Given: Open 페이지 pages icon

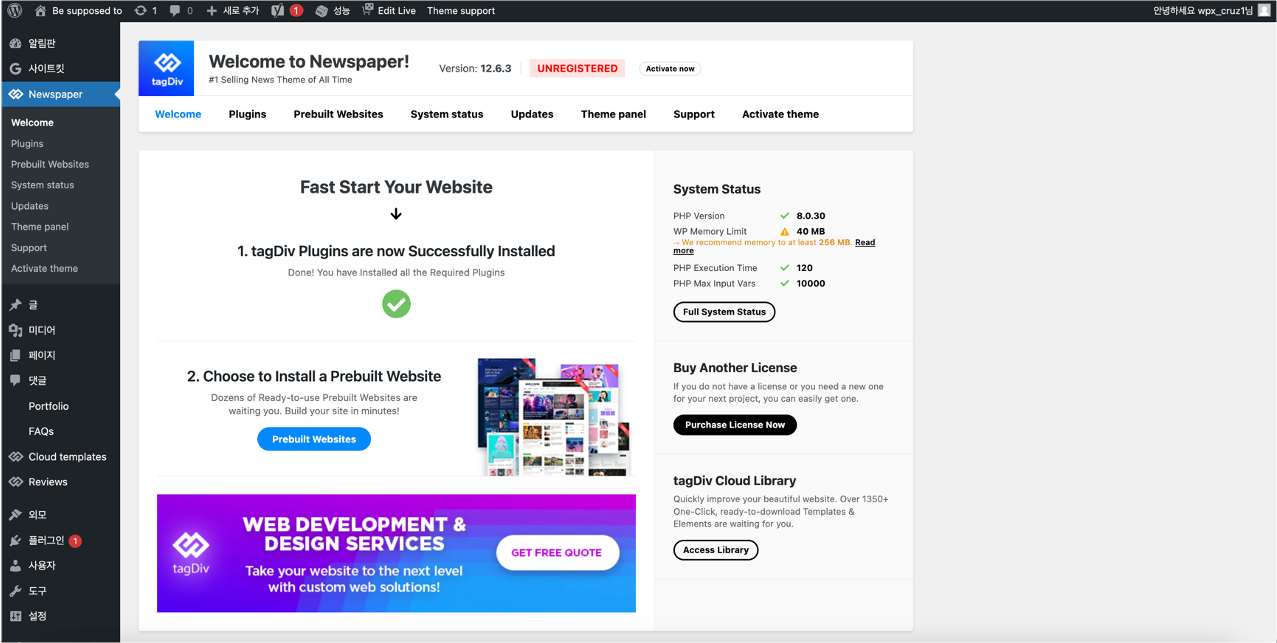Looking at the screenshot, I should [15, 355].
